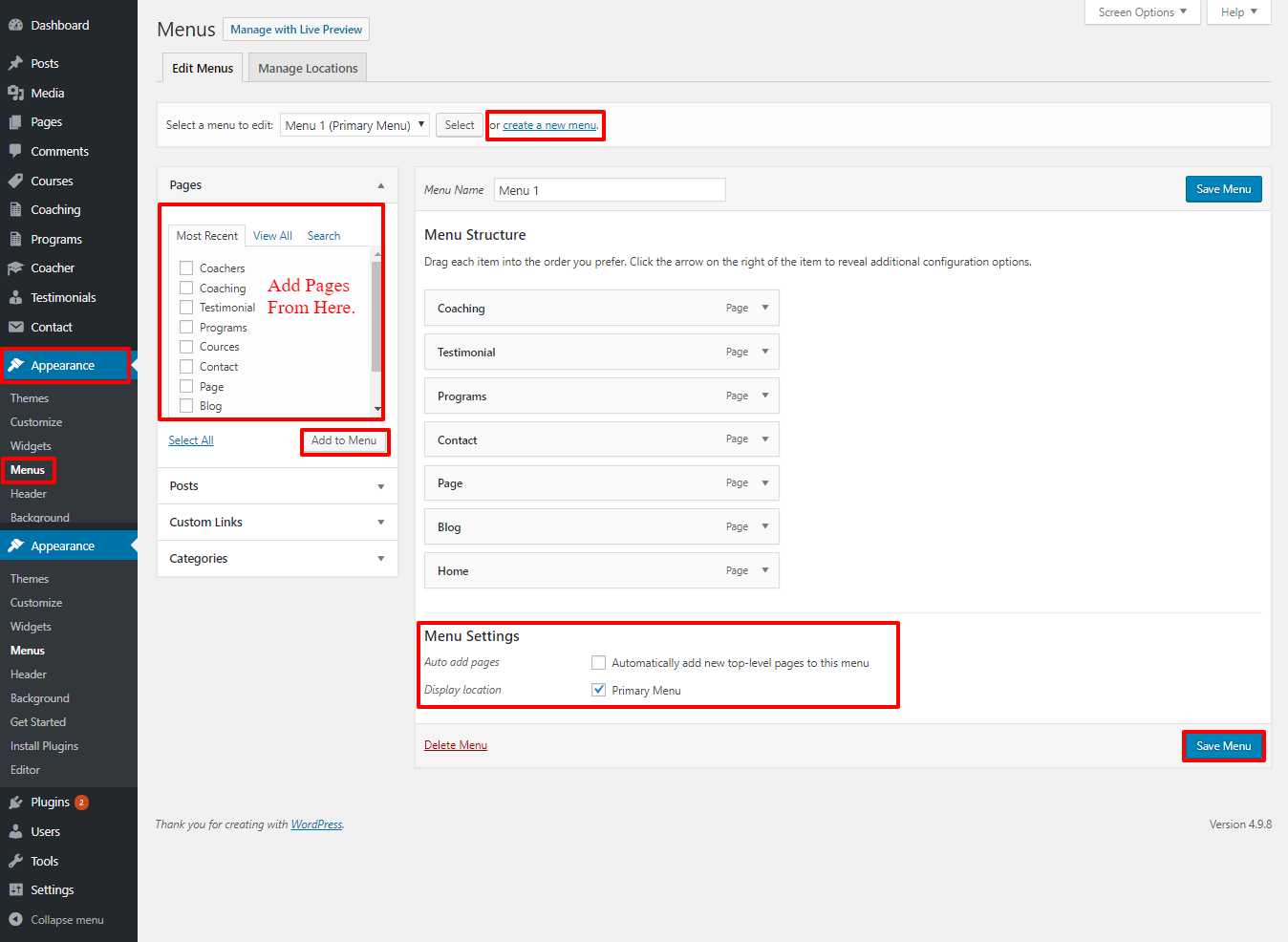Viewport: 1288px width, 942px height.
Task: Switch to the Manage Locations tab
Action: tap(308, 68)
